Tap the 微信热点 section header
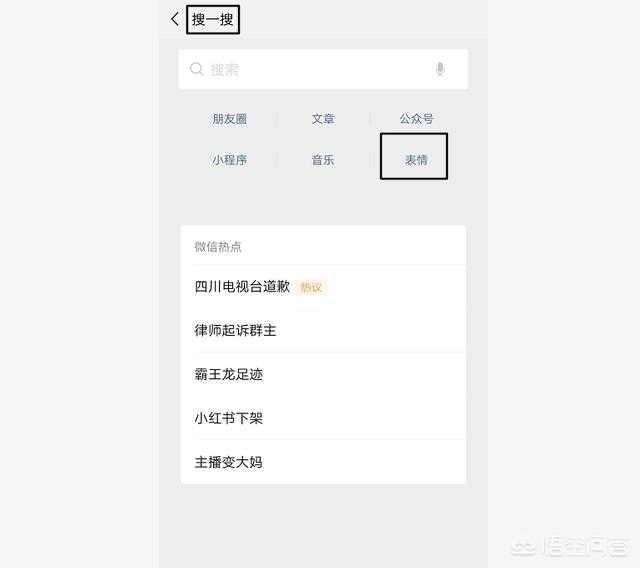Viewport: 640px width, 568px height. point(218,246)
